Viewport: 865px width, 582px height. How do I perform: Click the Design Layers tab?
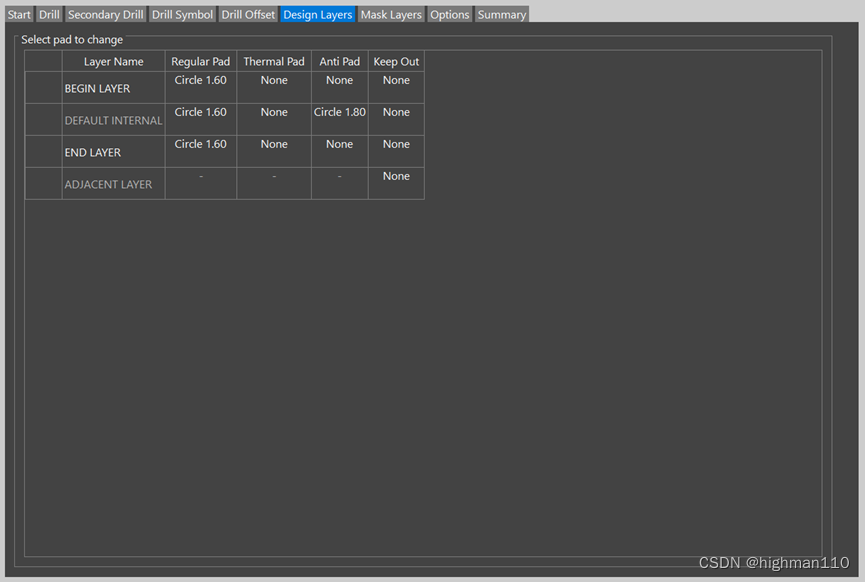click(318, 14)
